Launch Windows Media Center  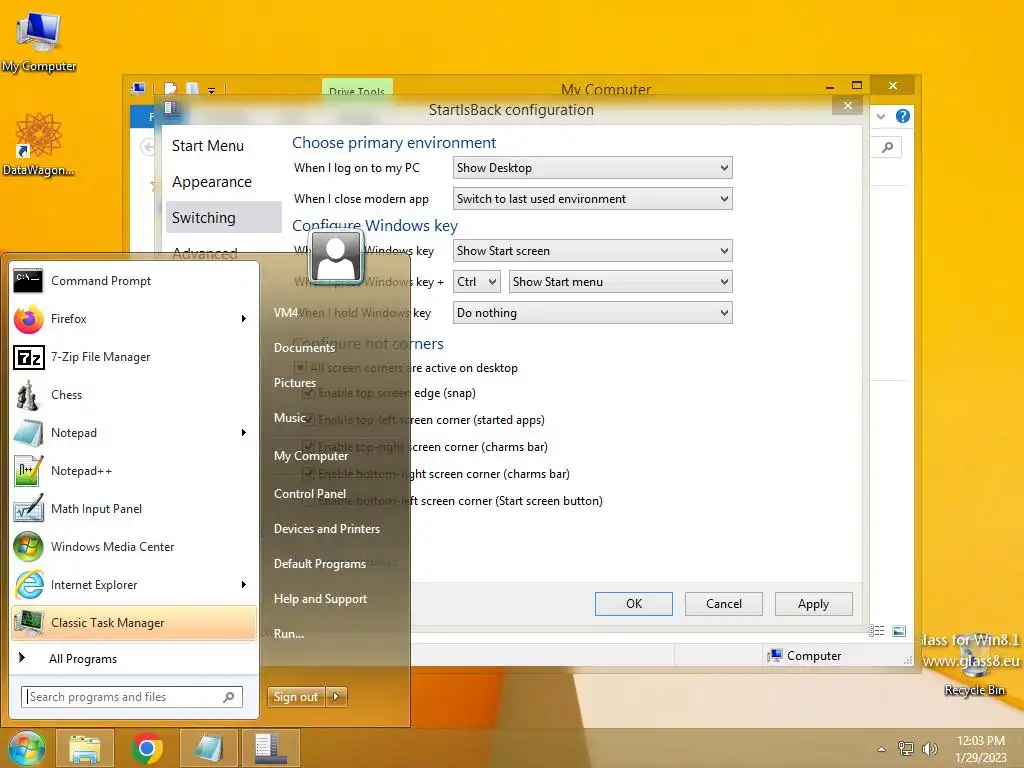(134, 547)
